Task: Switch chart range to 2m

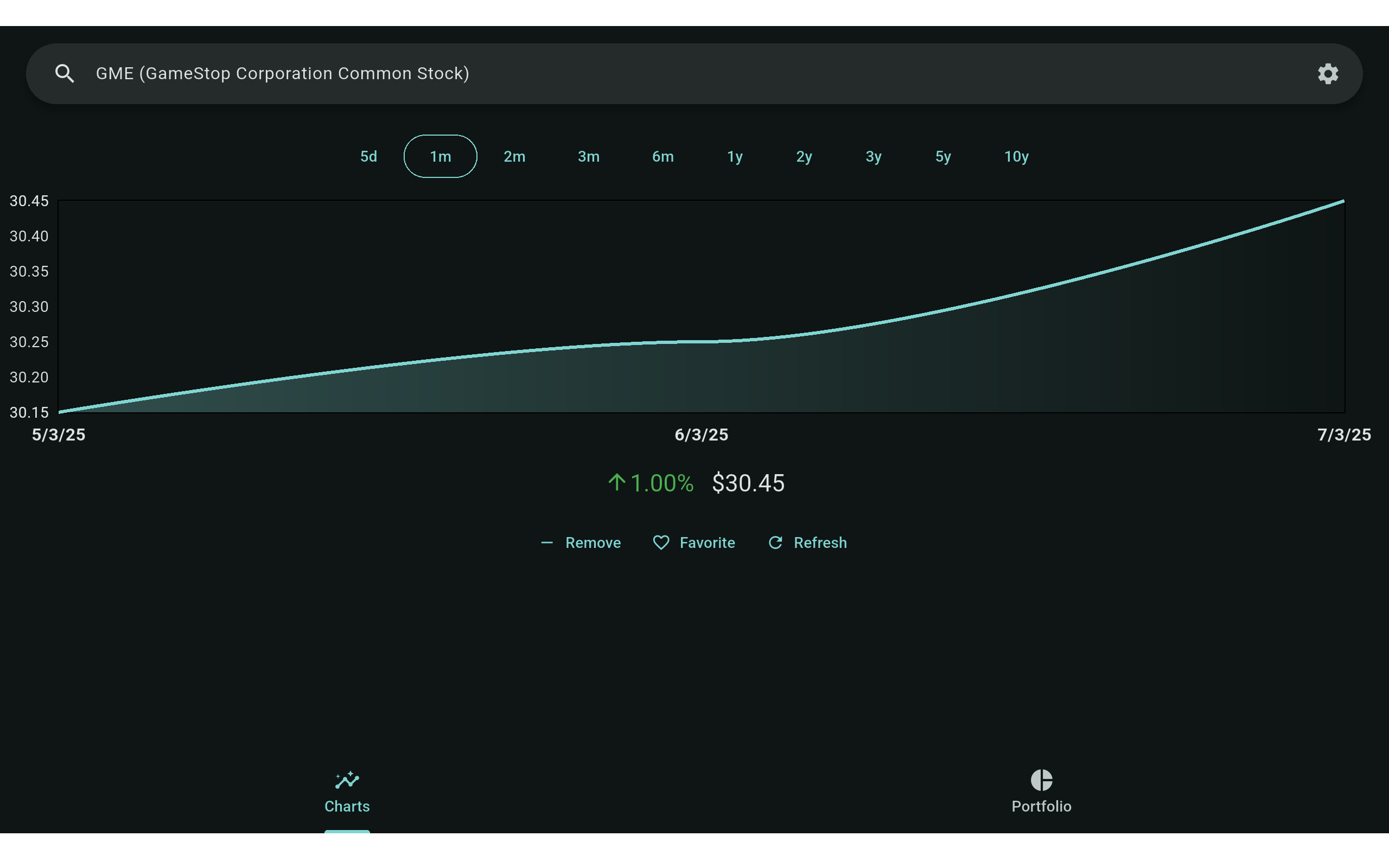Action: tap(514, 156)
